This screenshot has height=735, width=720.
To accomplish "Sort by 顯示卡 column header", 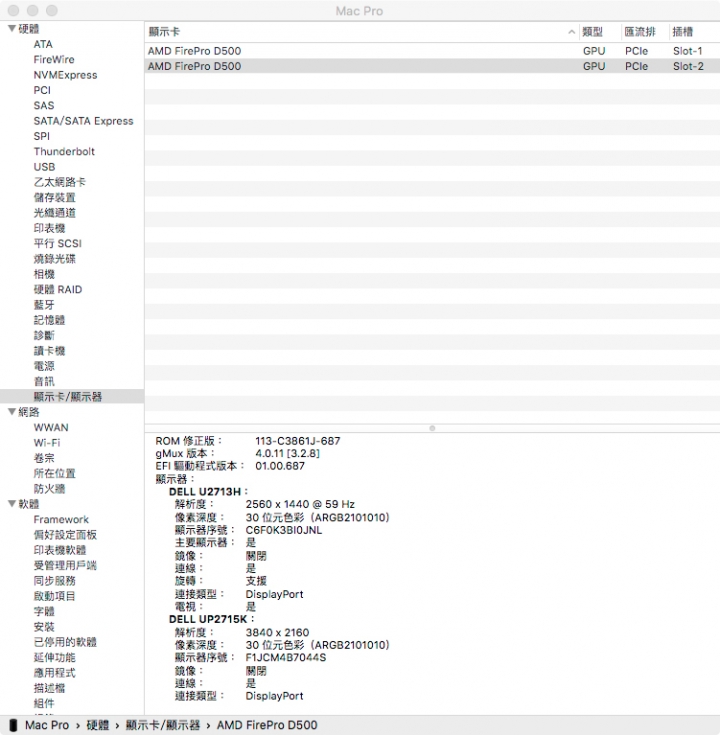I will tap(361, 32).
